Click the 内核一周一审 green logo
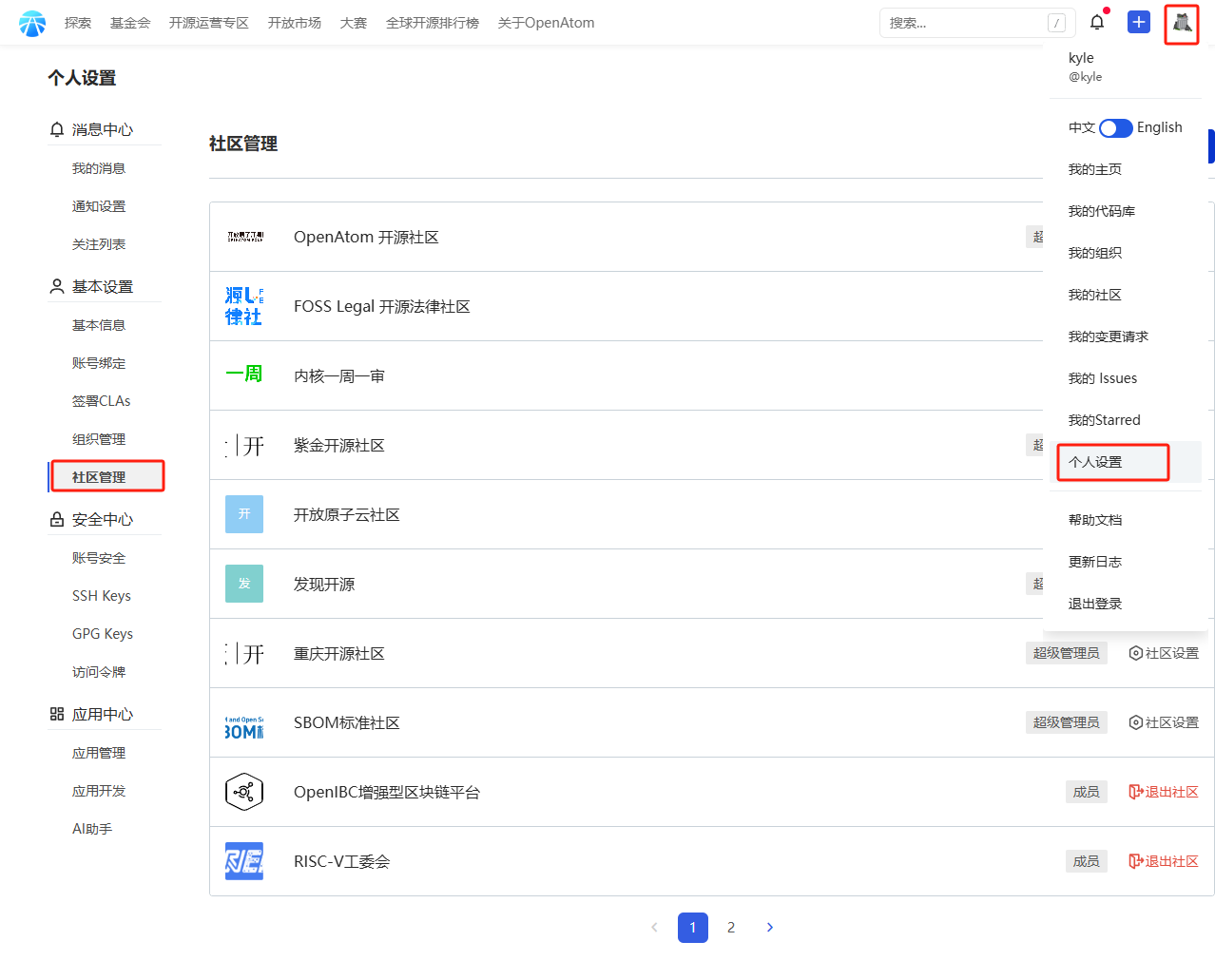This screenshot has width=1215, height=980. [244, 375]
